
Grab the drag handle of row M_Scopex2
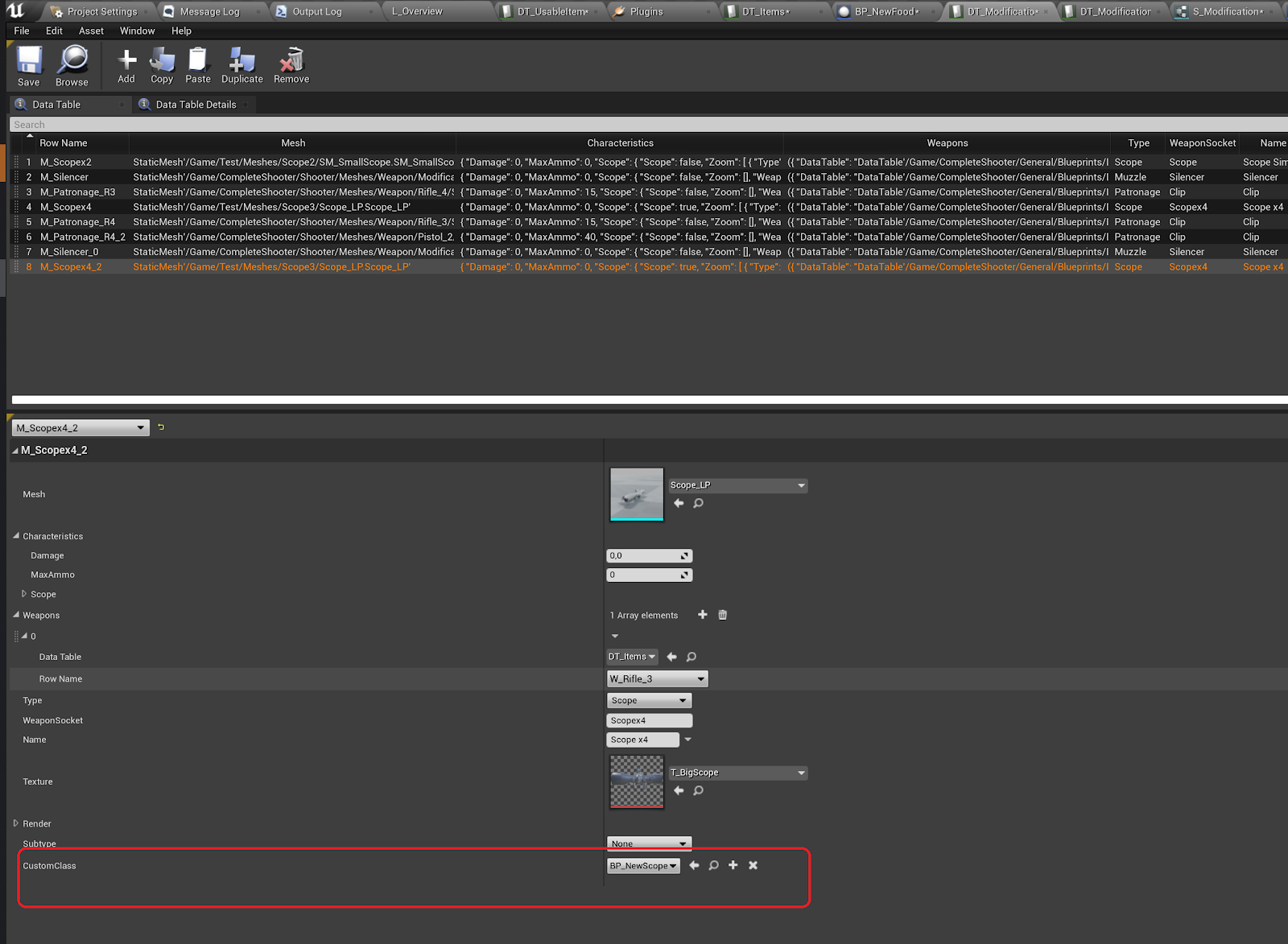click(x=16, y=162)
